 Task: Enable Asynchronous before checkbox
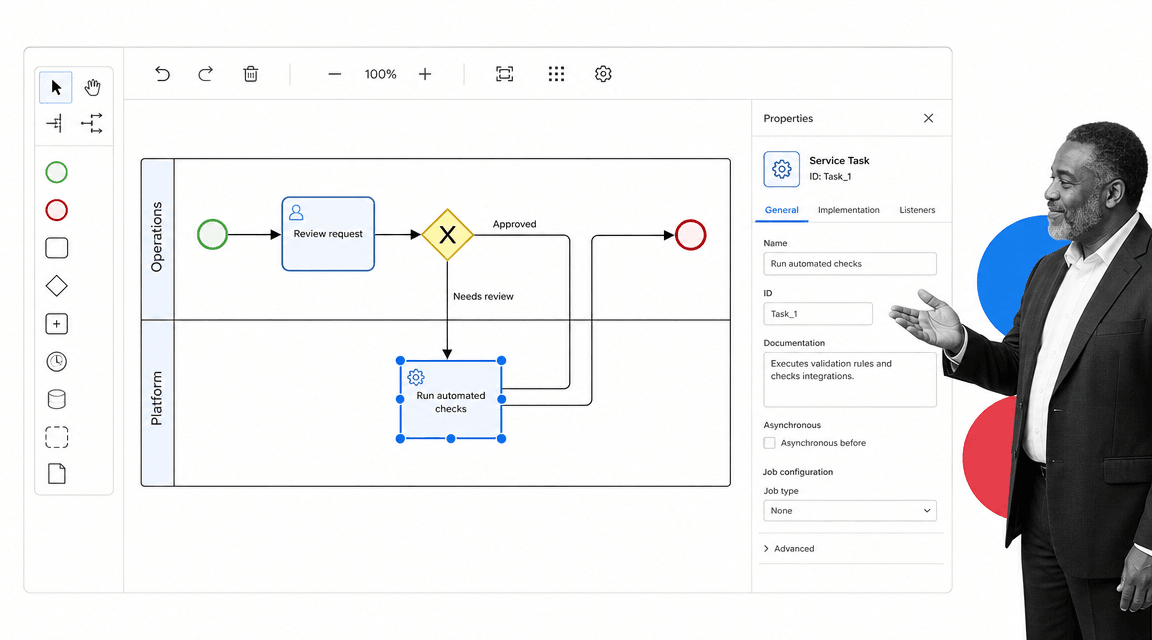(x=769, y=443)
